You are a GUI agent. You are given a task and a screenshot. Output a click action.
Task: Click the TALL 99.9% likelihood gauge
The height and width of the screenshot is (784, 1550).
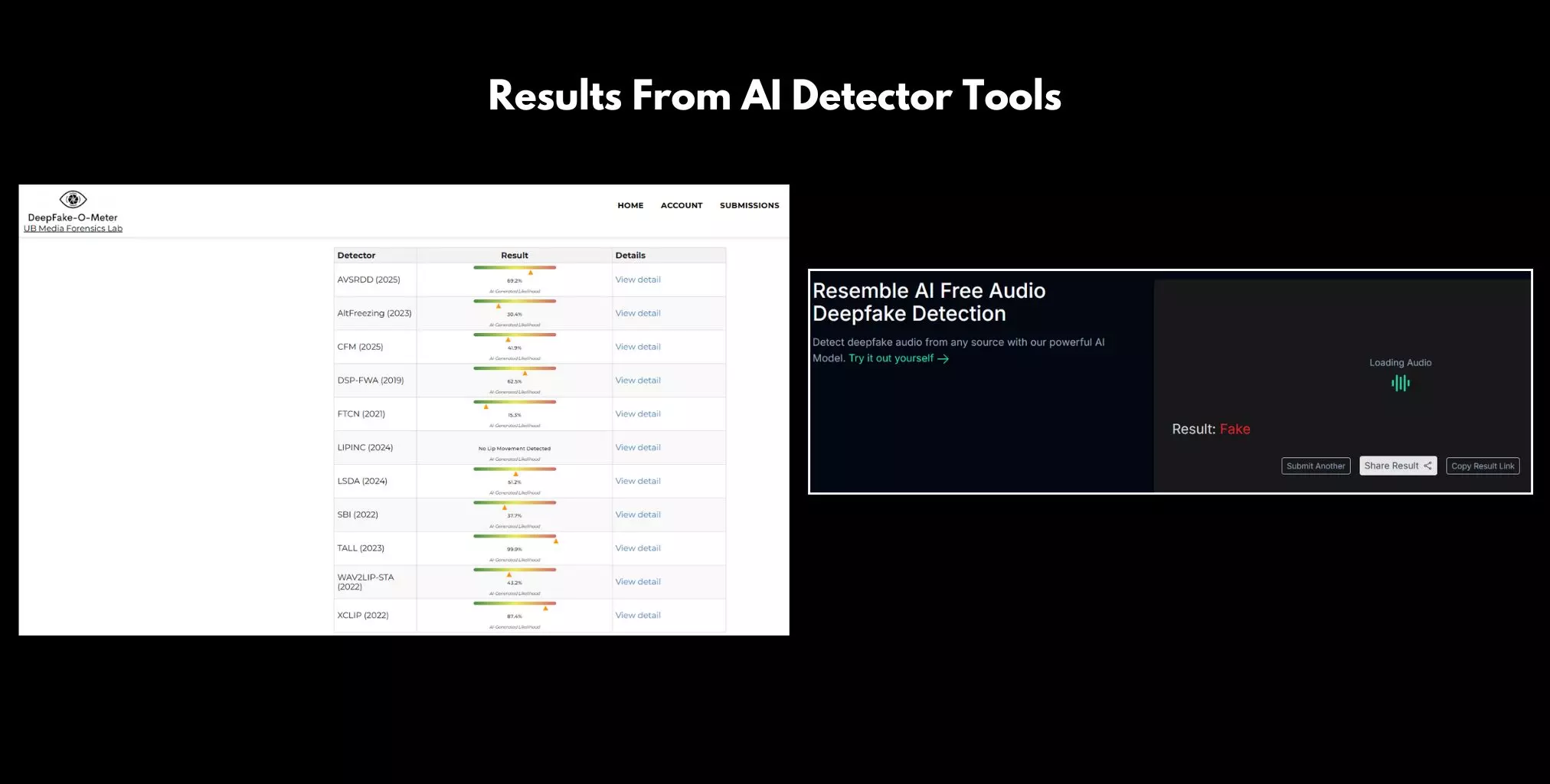pyautogui.click(x=515, y=536)
